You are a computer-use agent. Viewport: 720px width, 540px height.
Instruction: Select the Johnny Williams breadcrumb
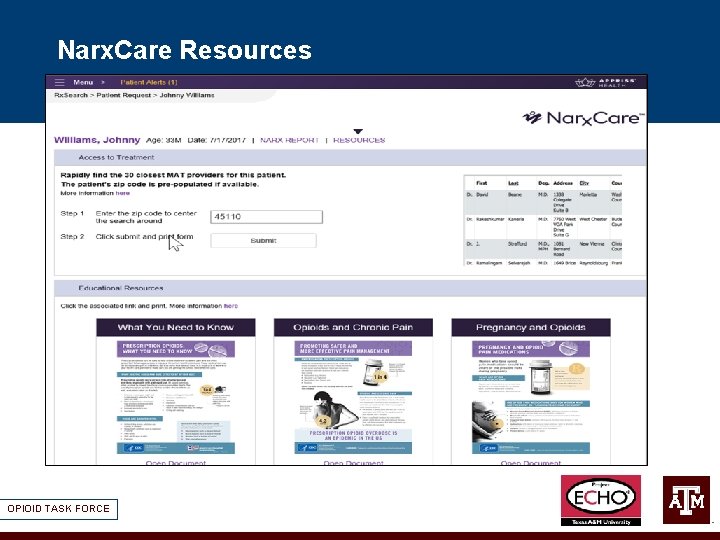point(187,95)
